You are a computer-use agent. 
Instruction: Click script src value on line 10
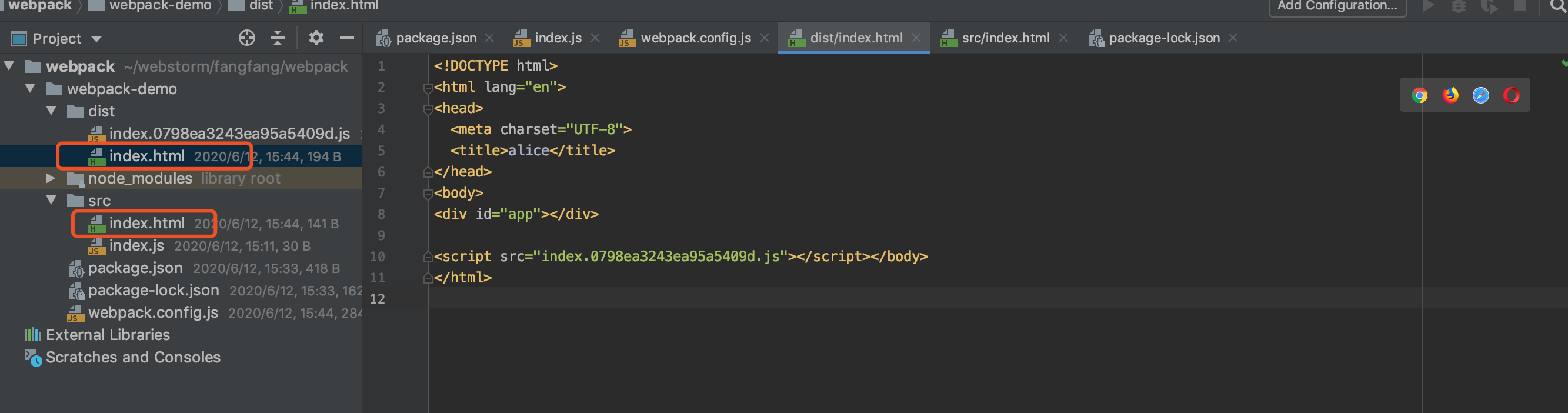660,257
